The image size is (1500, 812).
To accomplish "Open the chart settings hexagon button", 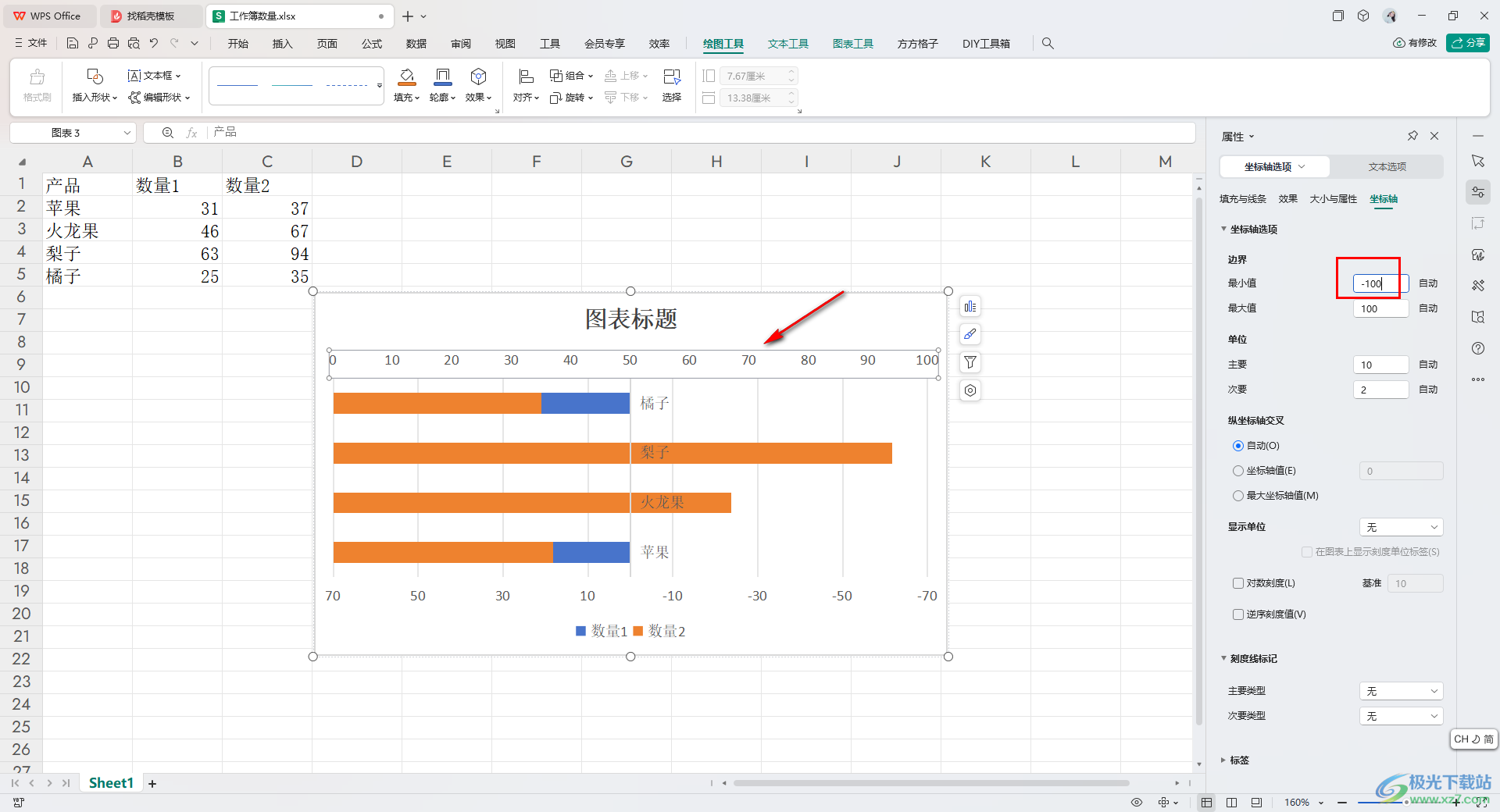I will tap(970, 390).
